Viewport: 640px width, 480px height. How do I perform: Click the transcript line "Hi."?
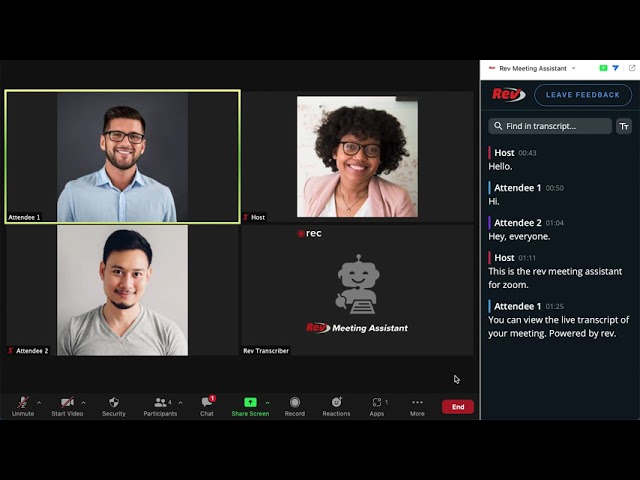point(494,202)
